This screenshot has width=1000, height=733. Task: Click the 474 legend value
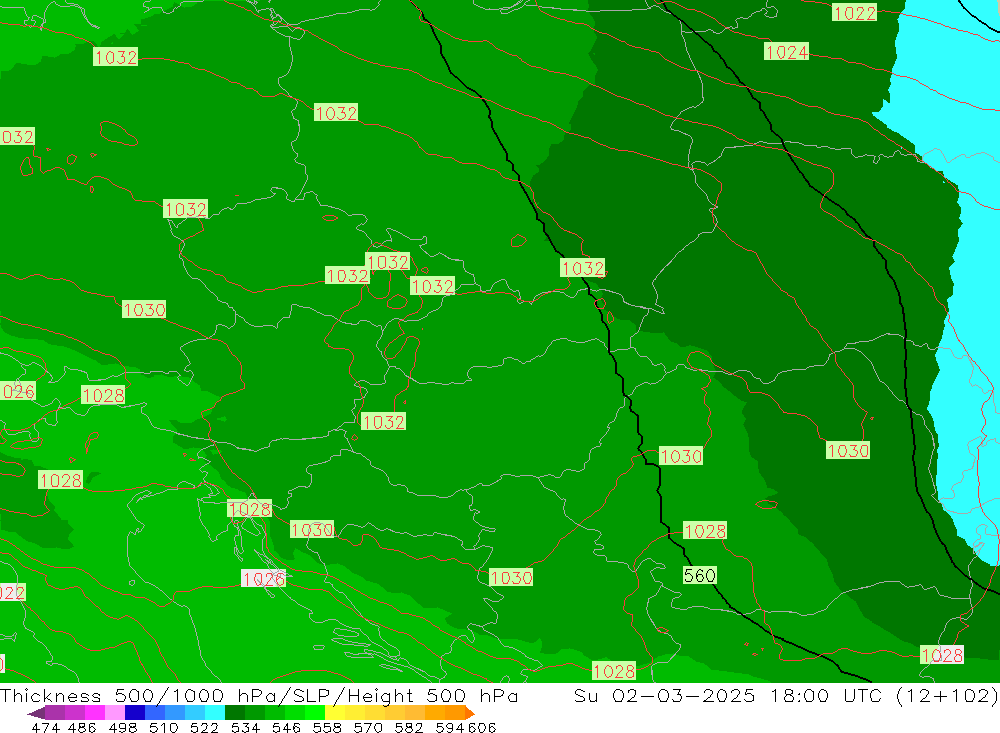pos(46,727)
